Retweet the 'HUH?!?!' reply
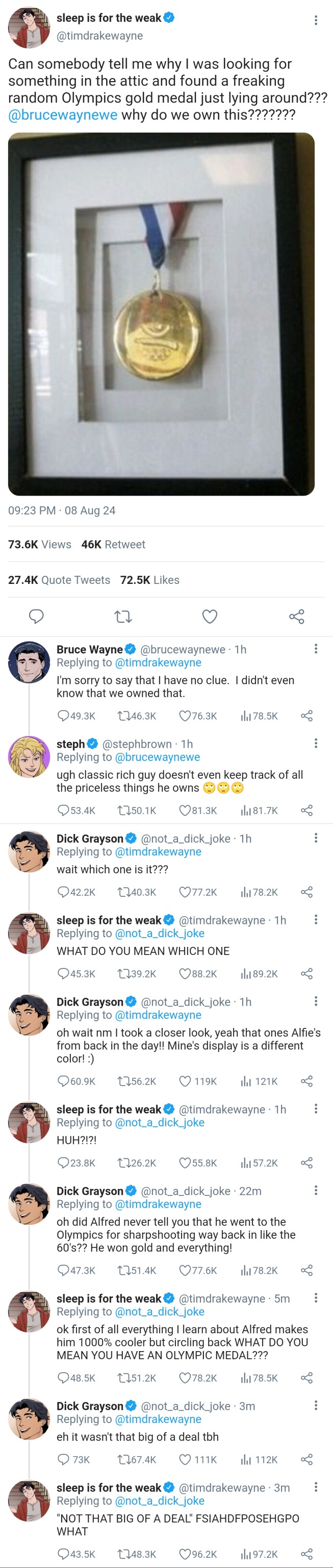The height and width of the screenshot is (1568, 333). pos(123,1163)
